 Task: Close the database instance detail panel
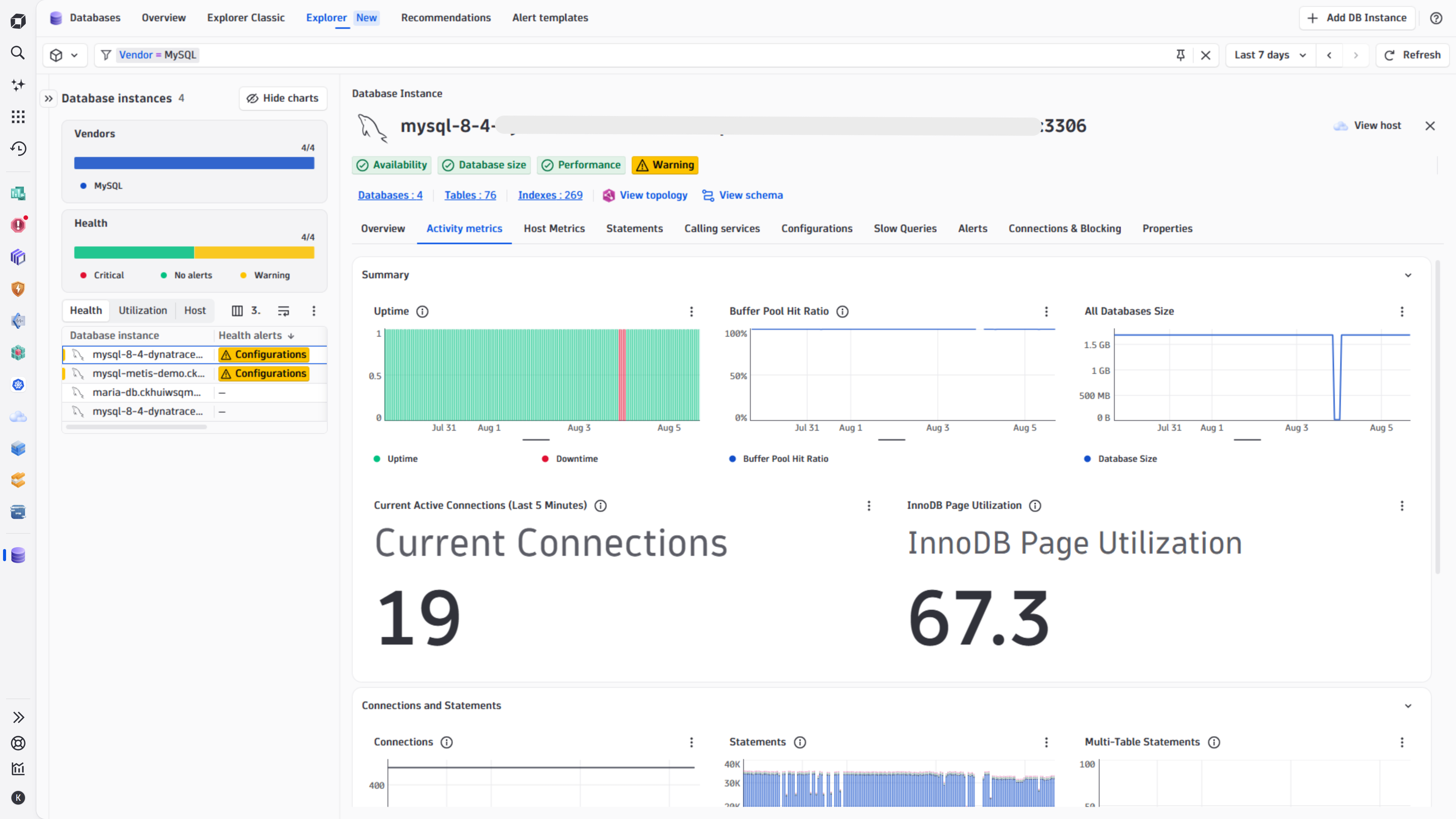(1430, 126)
